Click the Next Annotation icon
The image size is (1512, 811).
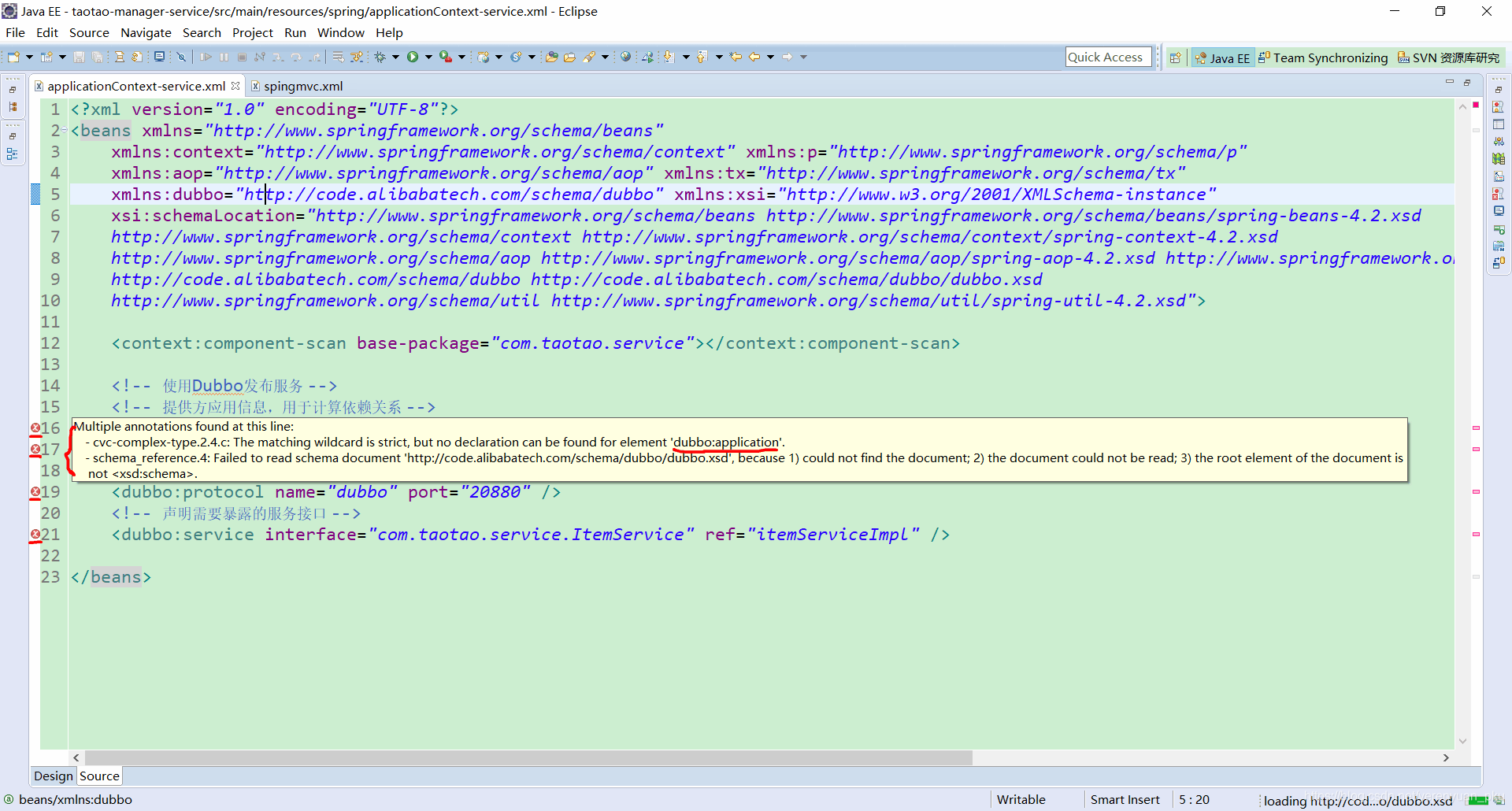(669, 57)
